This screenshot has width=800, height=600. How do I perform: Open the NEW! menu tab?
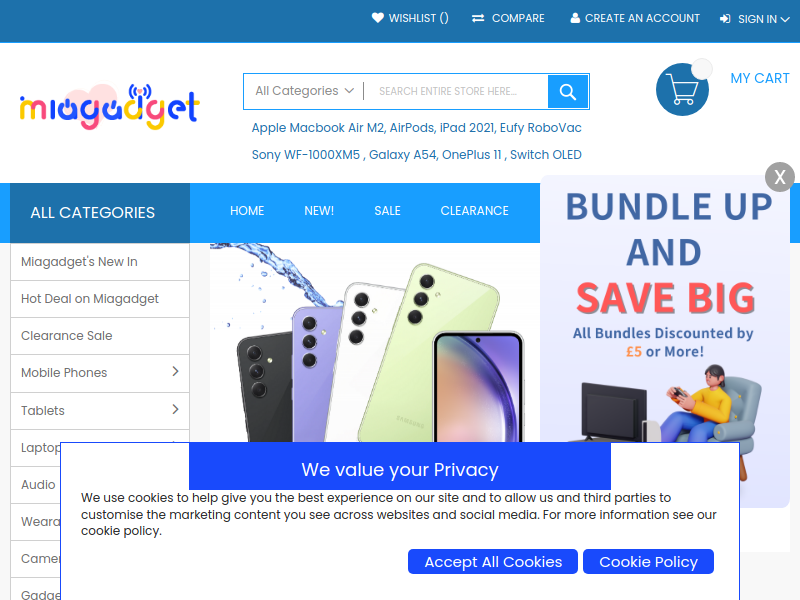click(x=319, y=211)
